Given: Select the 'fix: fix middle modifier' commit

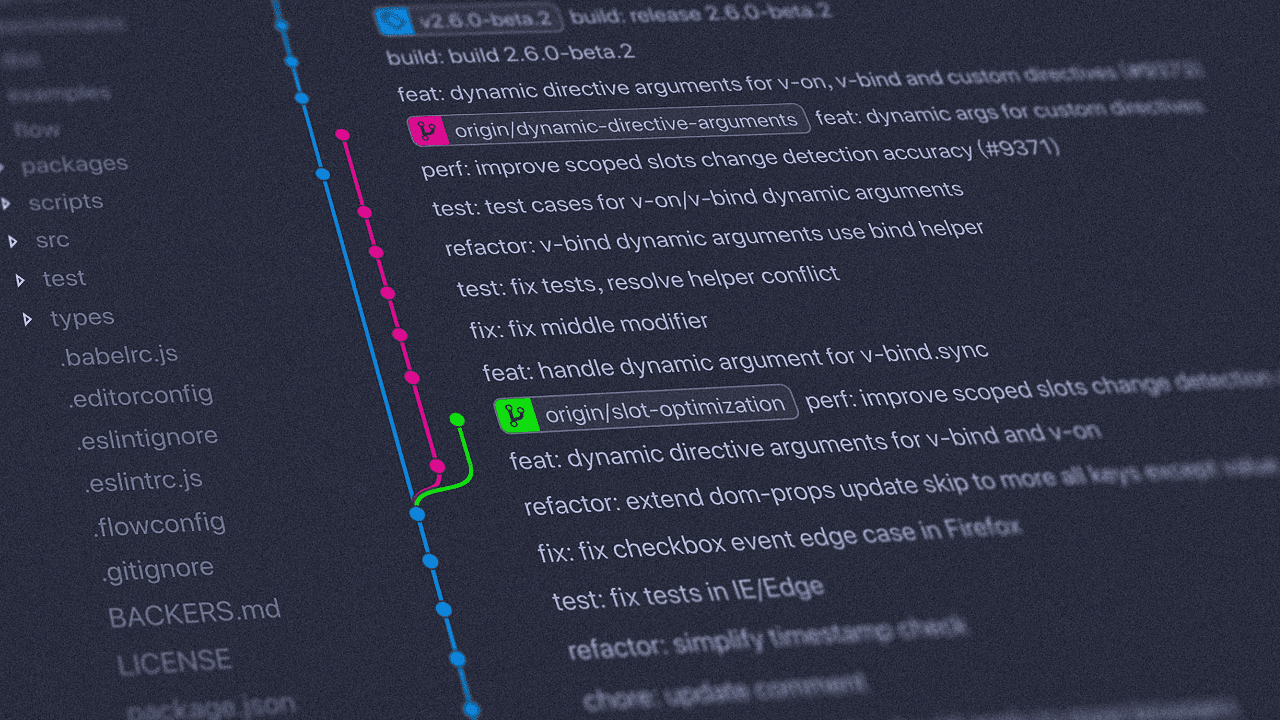Looking at the screenshot, I should 588,325.
